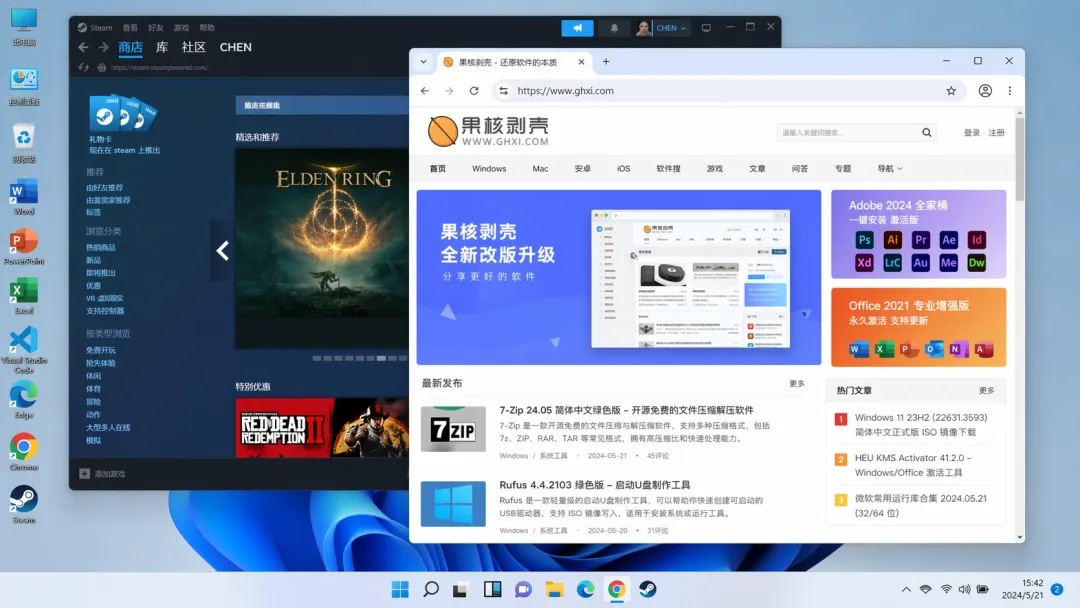Show hidden system tray icons chevron
The width and height of the screenshot is (1080, 608).
click(x=906, y=589)
